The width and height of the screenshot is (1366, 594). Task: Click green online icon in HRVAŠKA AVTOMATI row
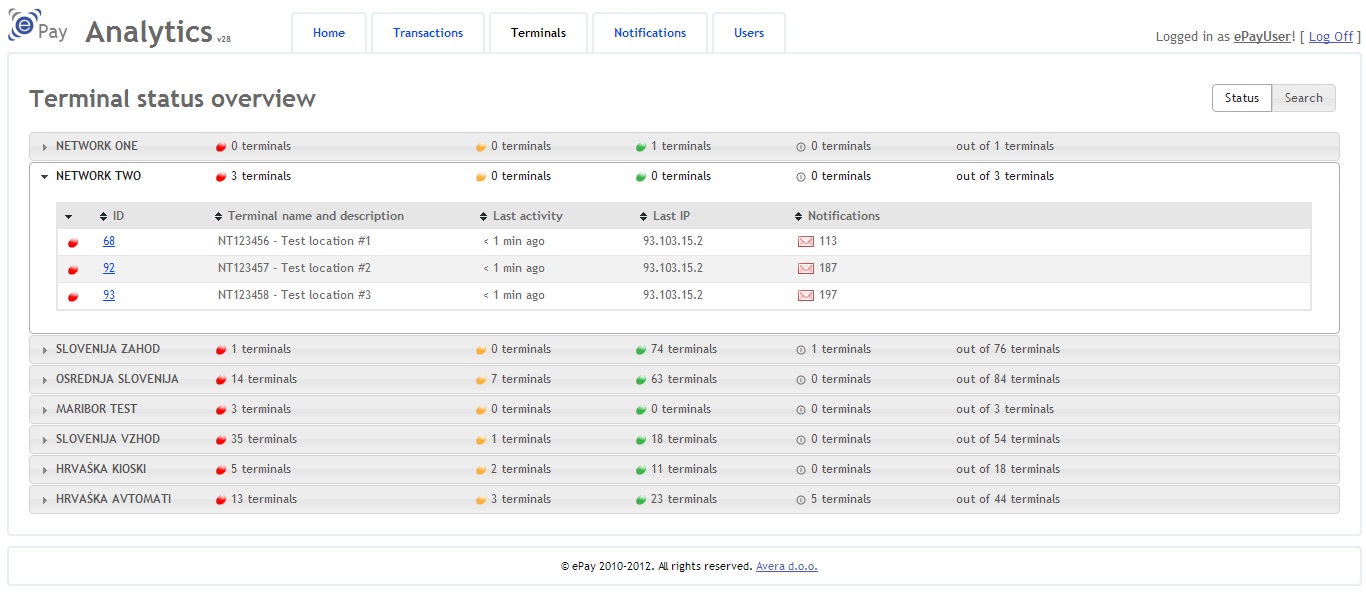click(641, 500)
